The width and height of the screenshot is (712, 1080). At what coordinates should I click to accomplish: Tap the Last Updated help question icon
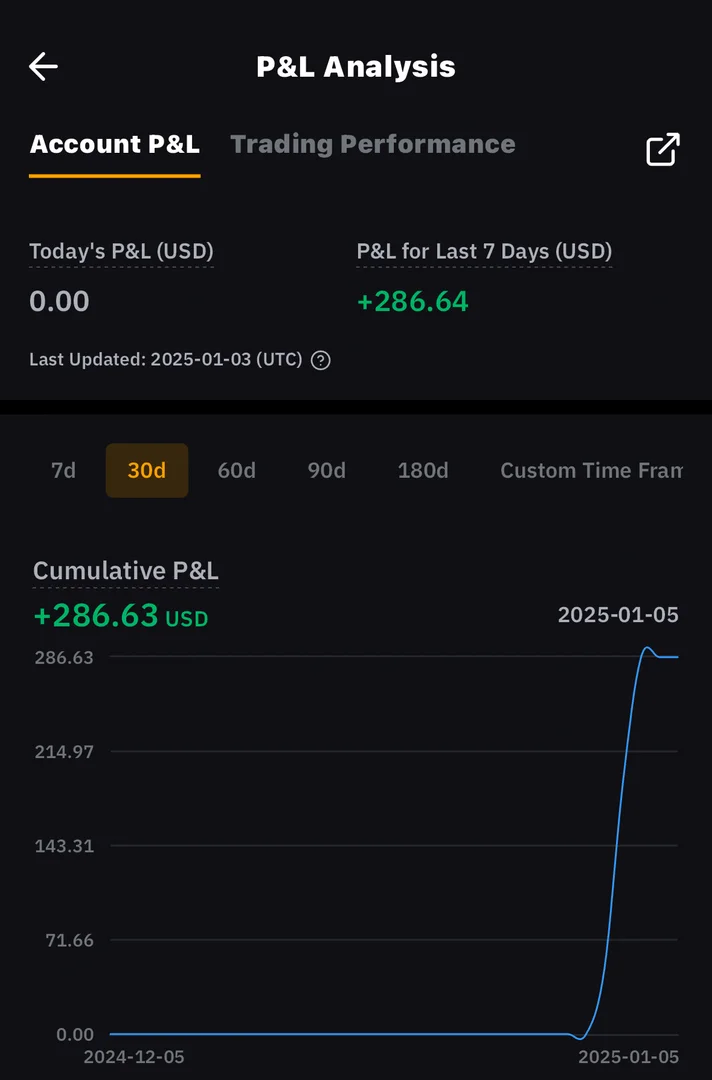pyautogui.click(x=321, y=360)
